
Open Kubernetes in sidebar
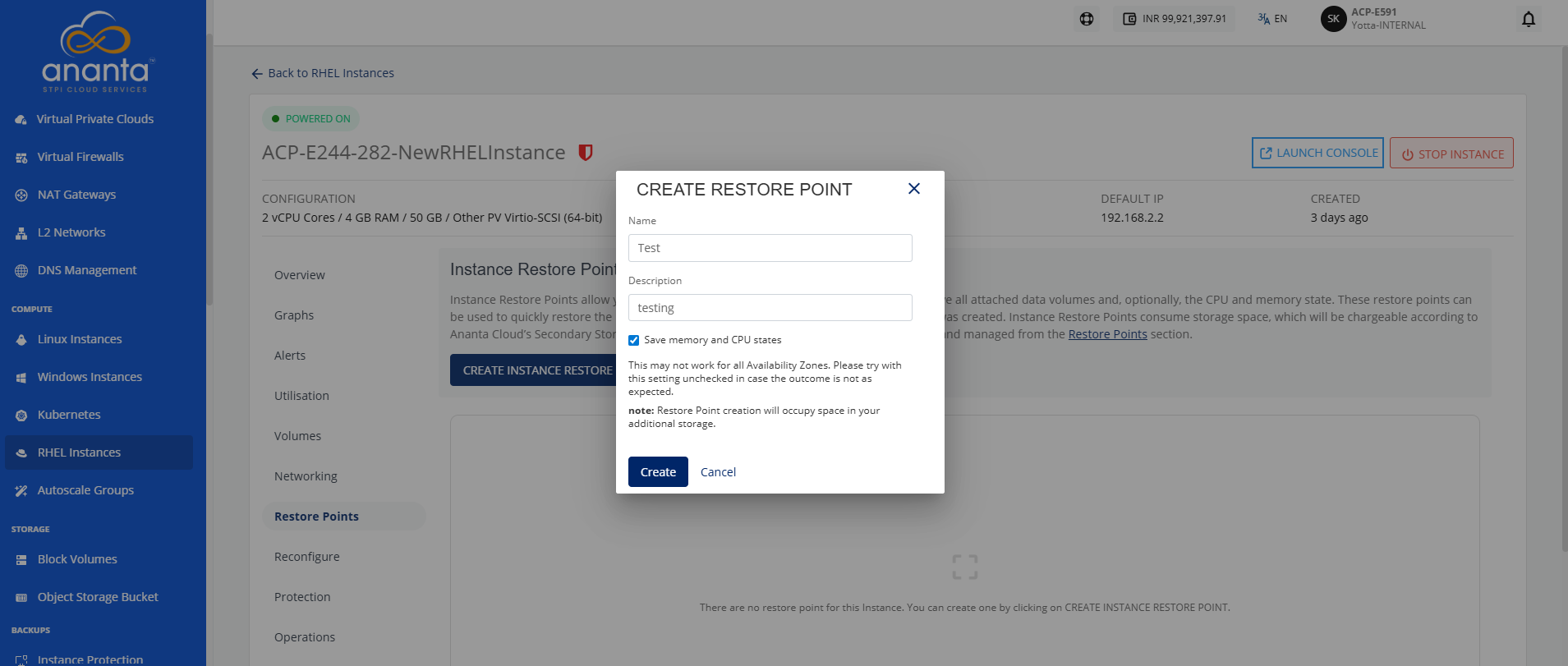69,415
